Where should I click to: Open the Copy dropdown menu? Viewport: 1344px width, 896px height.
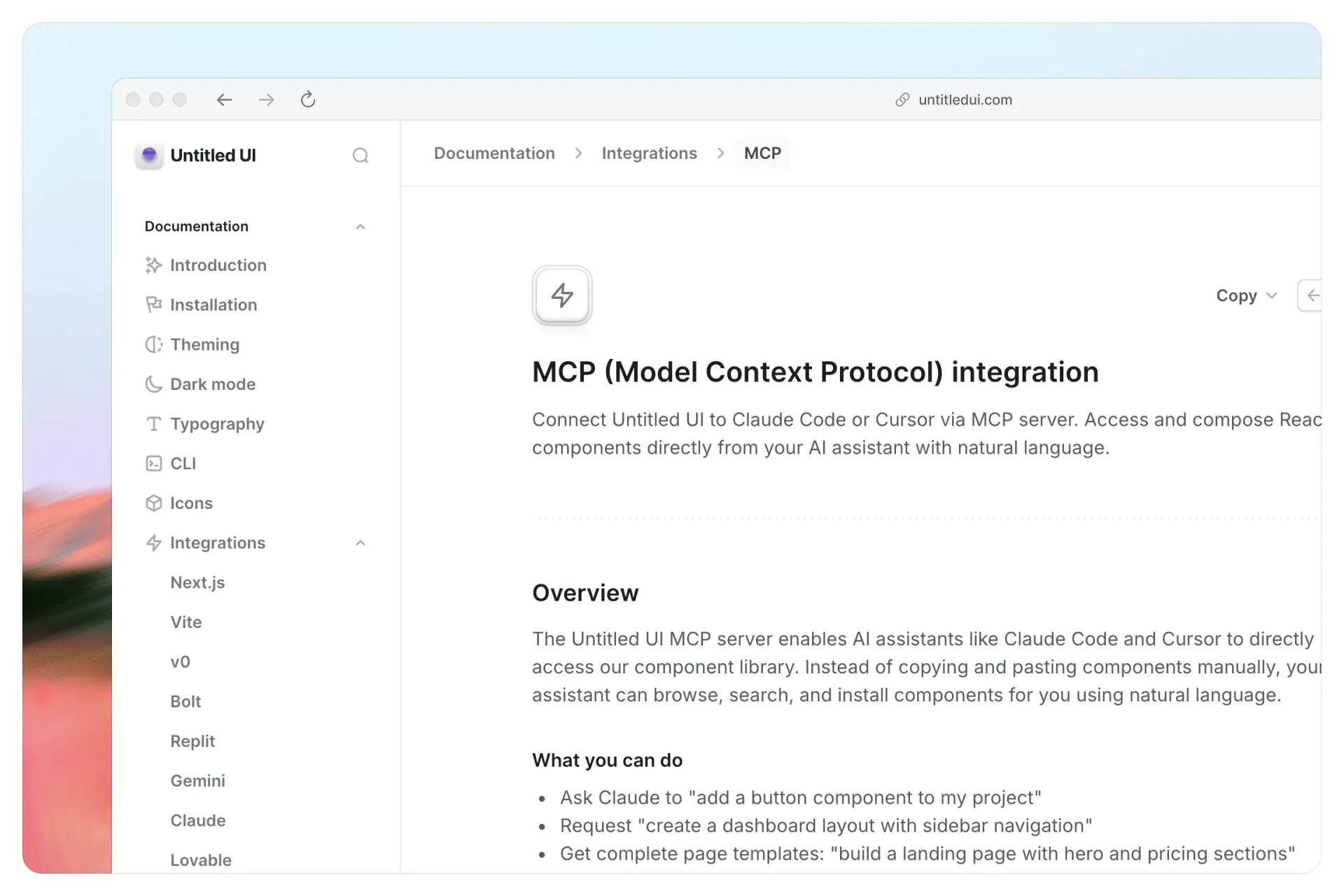1246,295
